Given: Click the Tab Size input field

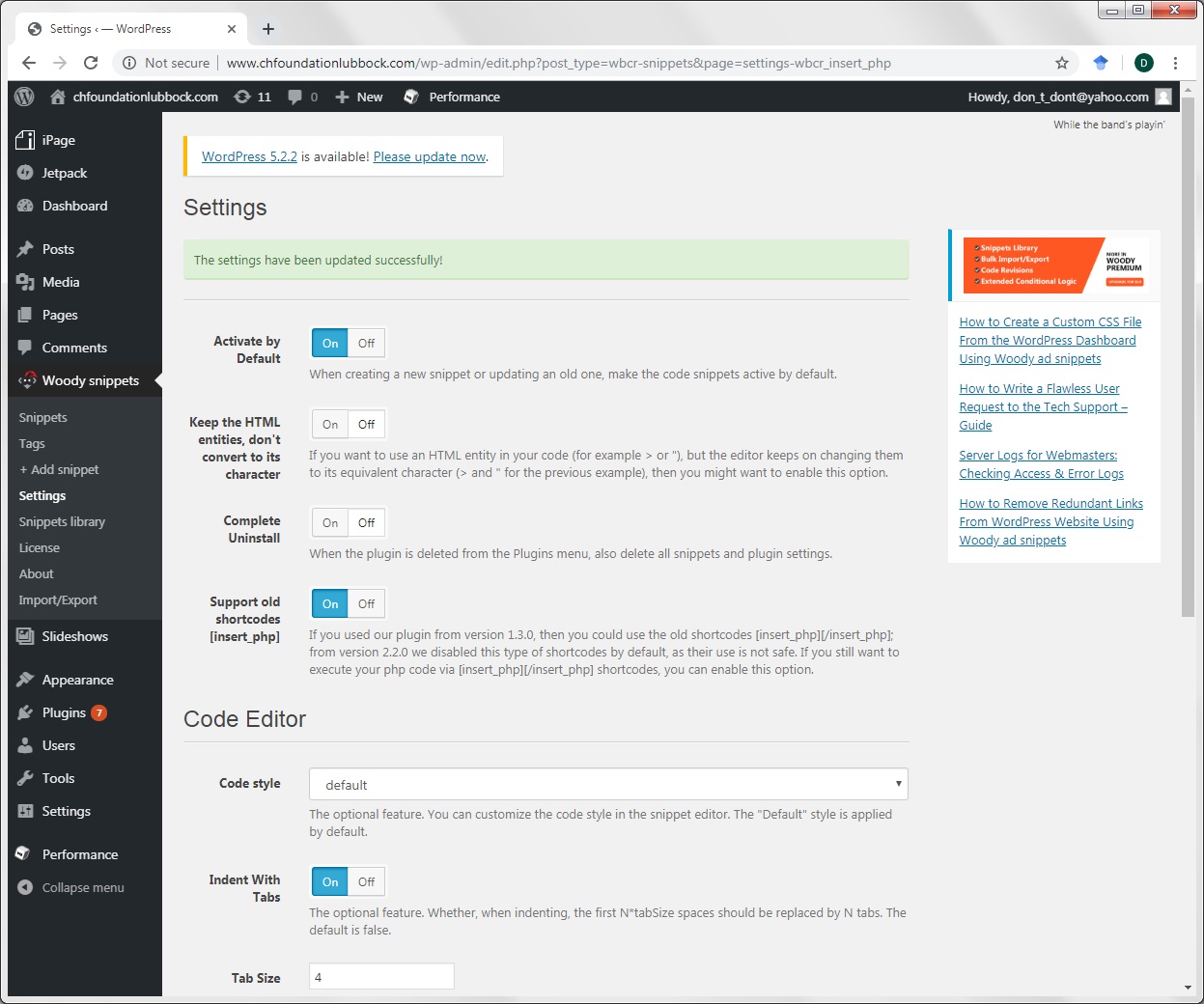Looking at the screenshot, I should click(381, 976).
